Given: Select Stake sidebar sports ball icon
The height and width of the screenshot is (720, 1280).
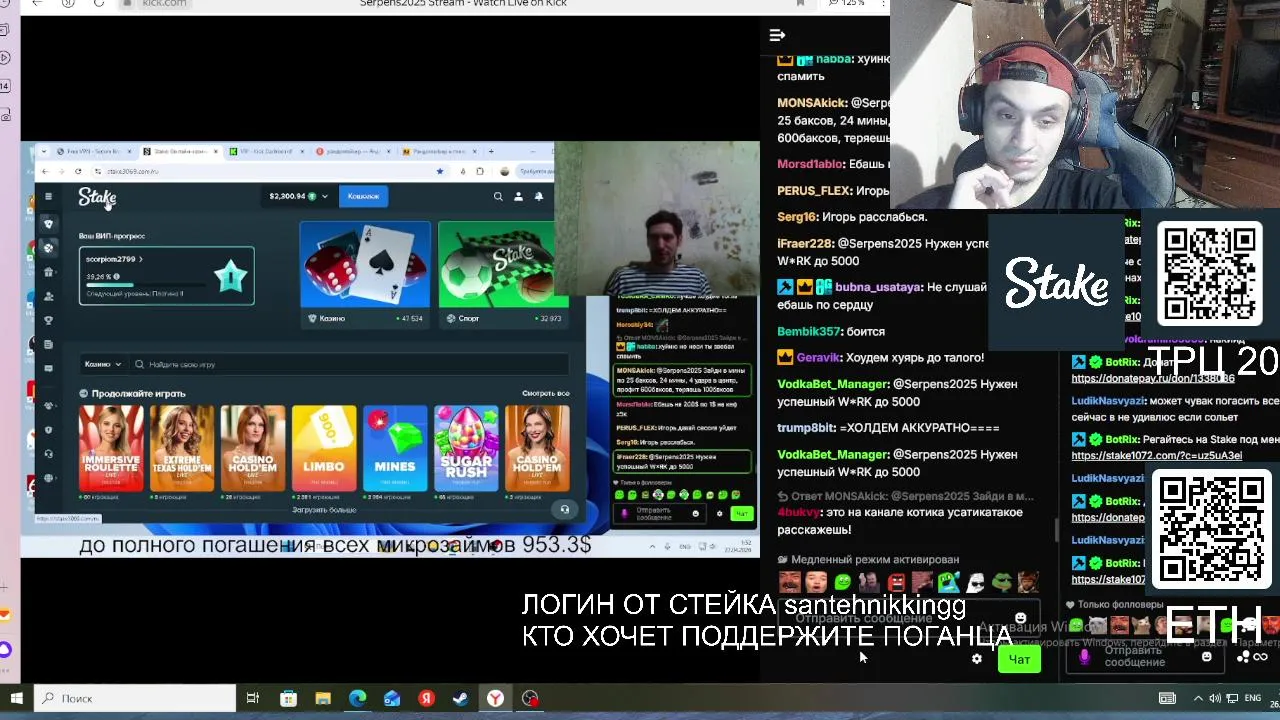Looking at the screenshot, I should pos(48,248).
